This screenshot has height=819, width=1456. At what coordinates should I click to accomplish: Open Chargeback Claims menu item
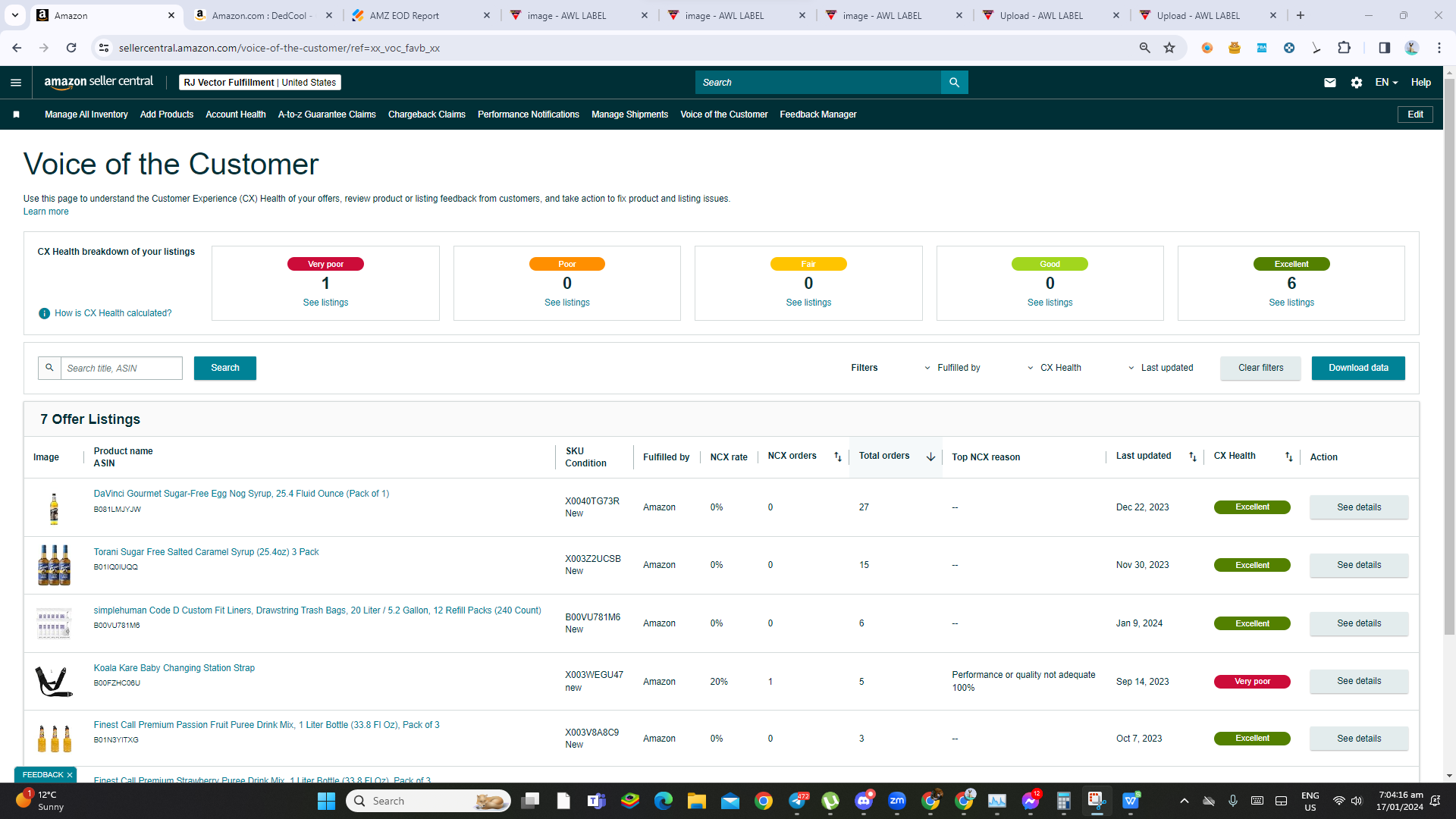427,115
